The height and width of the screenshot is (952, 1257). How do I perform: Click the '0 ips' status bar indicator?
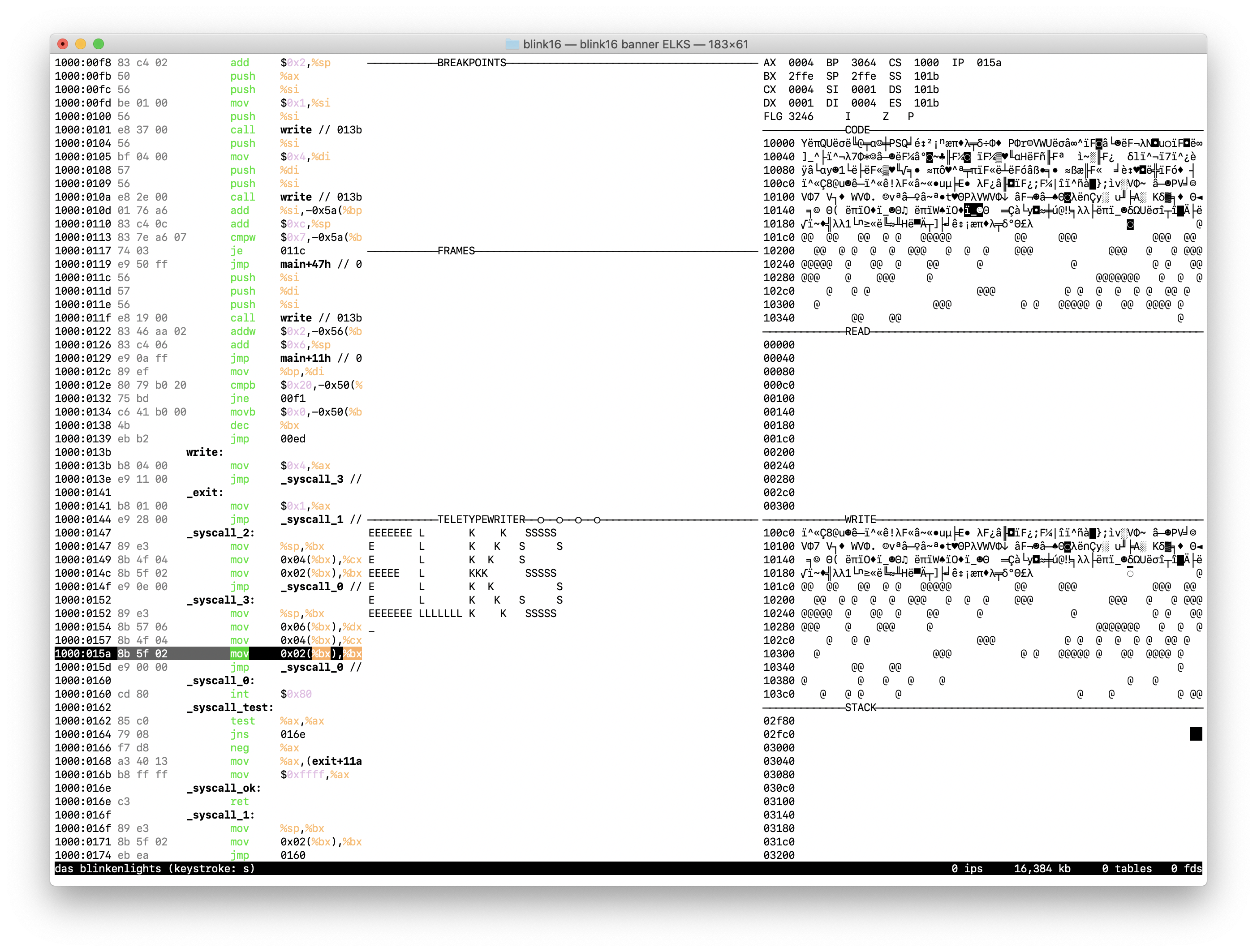(967, 869)
